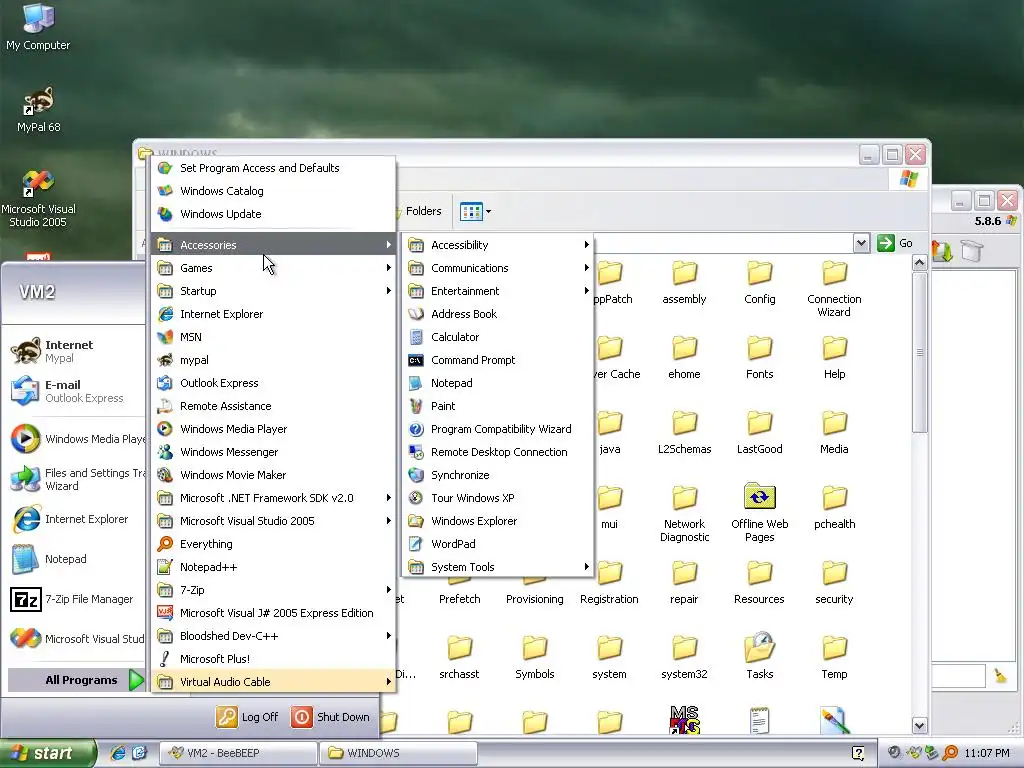Click the WINDOWS window scrollbar thumb

click(x=920, y=353)
